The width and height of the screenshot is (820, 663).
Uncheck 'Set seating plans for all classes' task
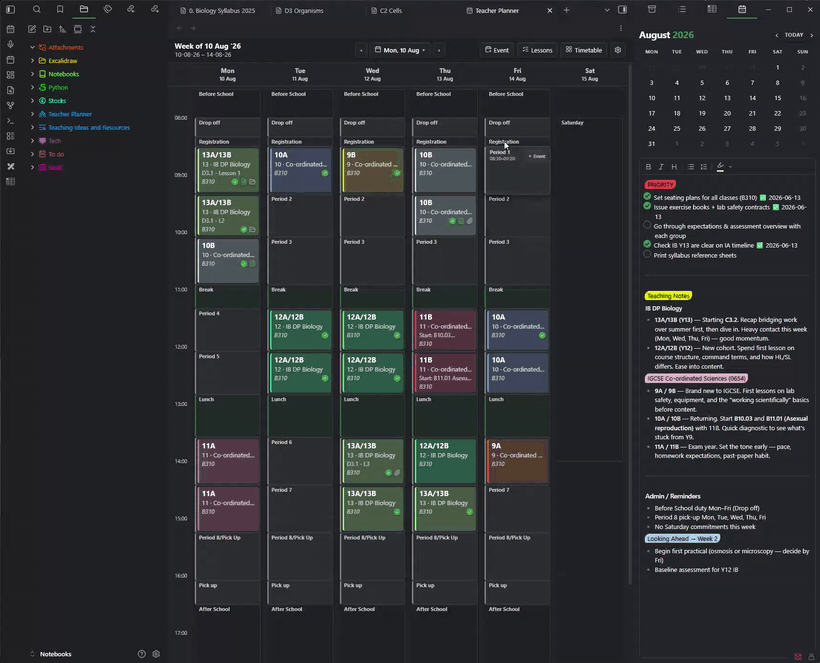coord(647,197)
